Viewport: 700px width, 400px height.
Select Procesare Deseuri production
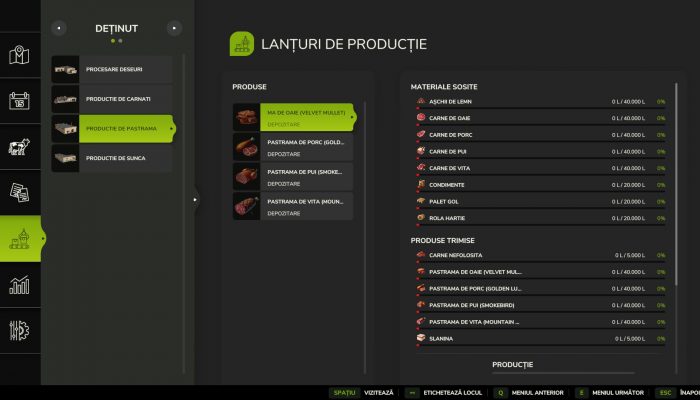tap(112, 68)
